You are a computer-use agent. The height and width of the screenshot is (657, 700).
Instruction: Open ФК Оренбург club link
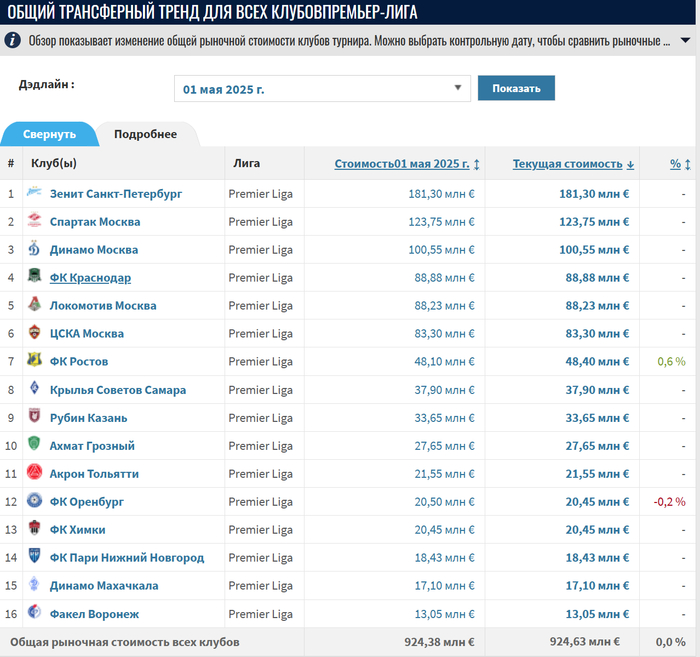coord(87,502)
